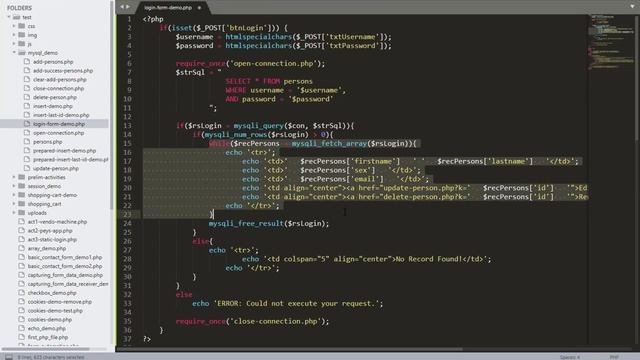Screen dimensions: 640x360
Task: Click the file icon beside act1-vendo-machine.php
Action: tap(22, 222)
